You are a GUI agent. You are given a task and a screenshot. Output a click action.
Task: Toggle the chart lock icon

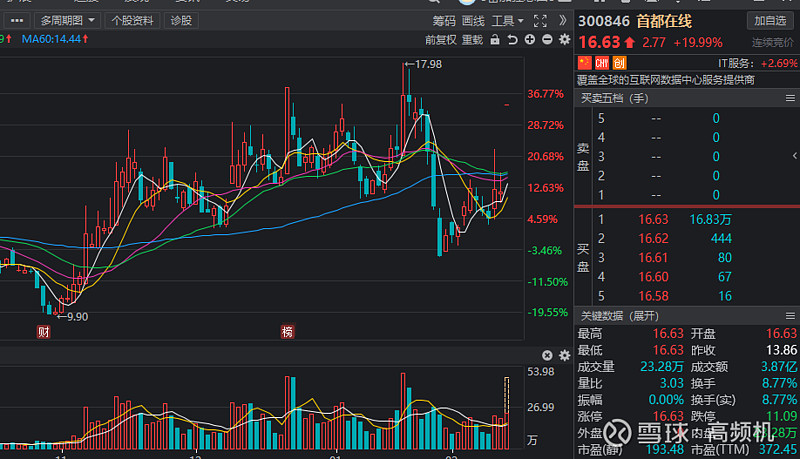coord(495,40)
